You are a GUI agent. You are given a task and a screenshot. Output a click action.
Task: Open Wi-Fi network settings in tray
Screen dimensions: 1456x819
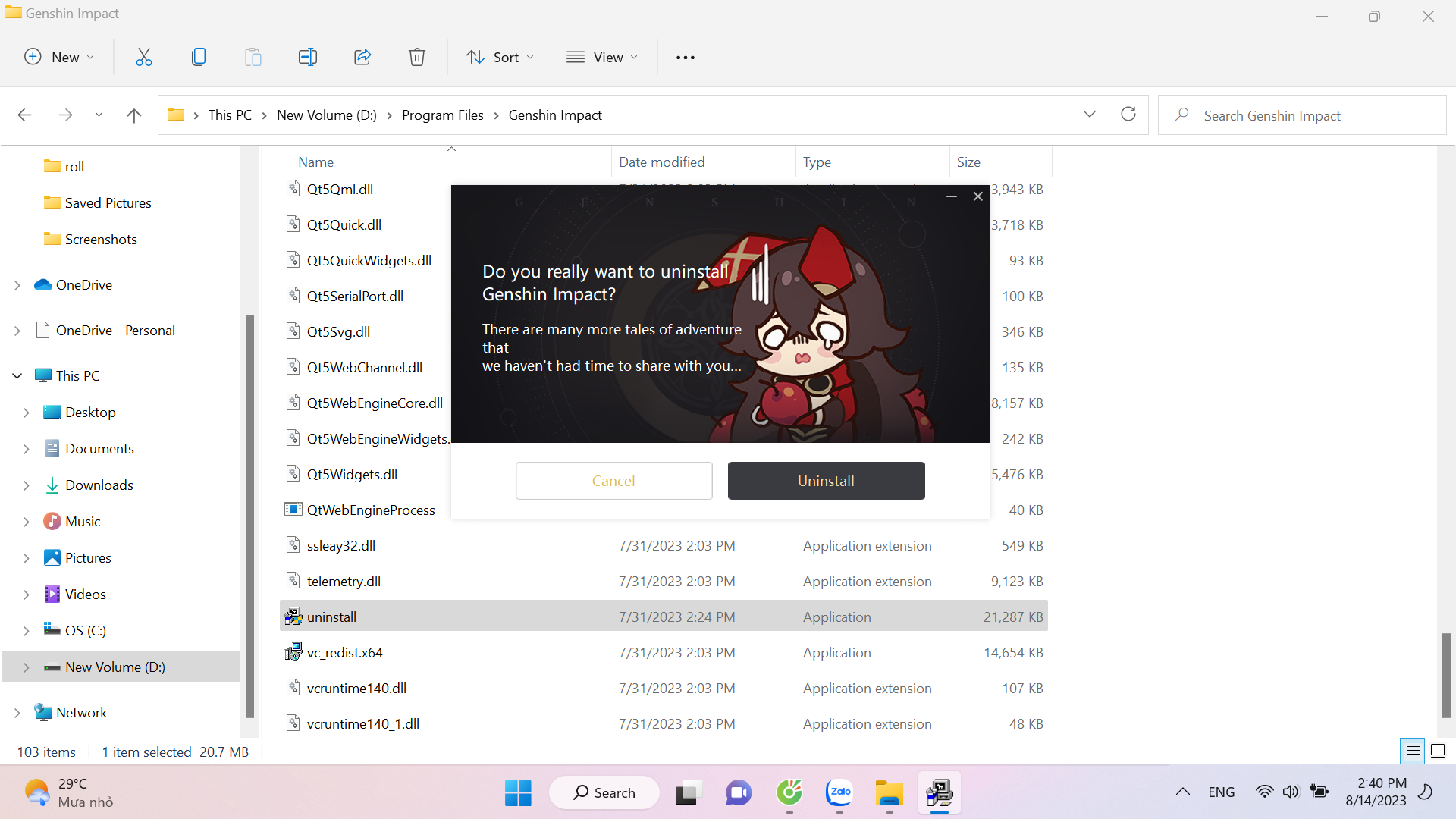(x=1264, y=792)
